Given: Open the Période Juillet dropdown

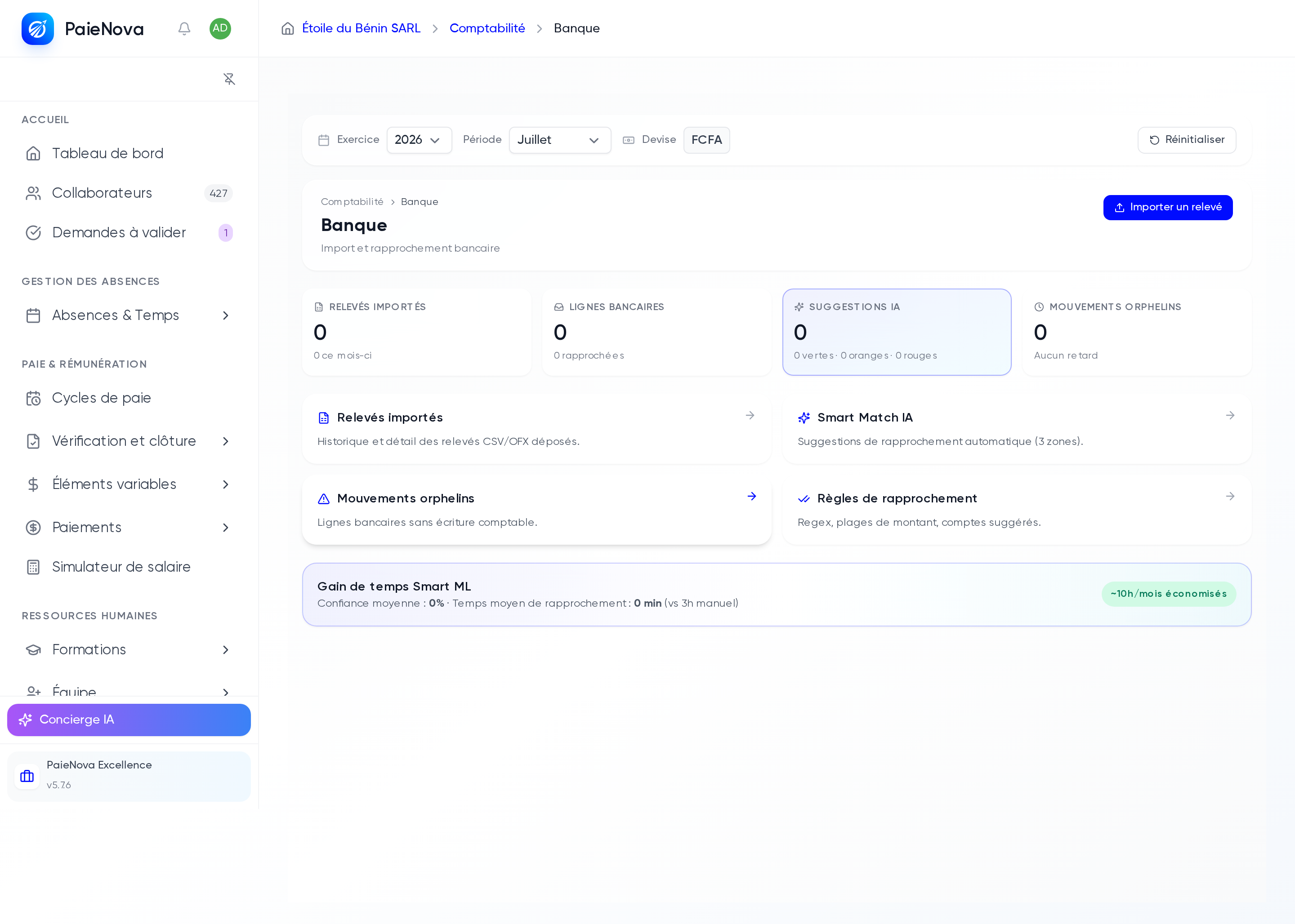Looking at the screenshot, I should coord(559,140).
